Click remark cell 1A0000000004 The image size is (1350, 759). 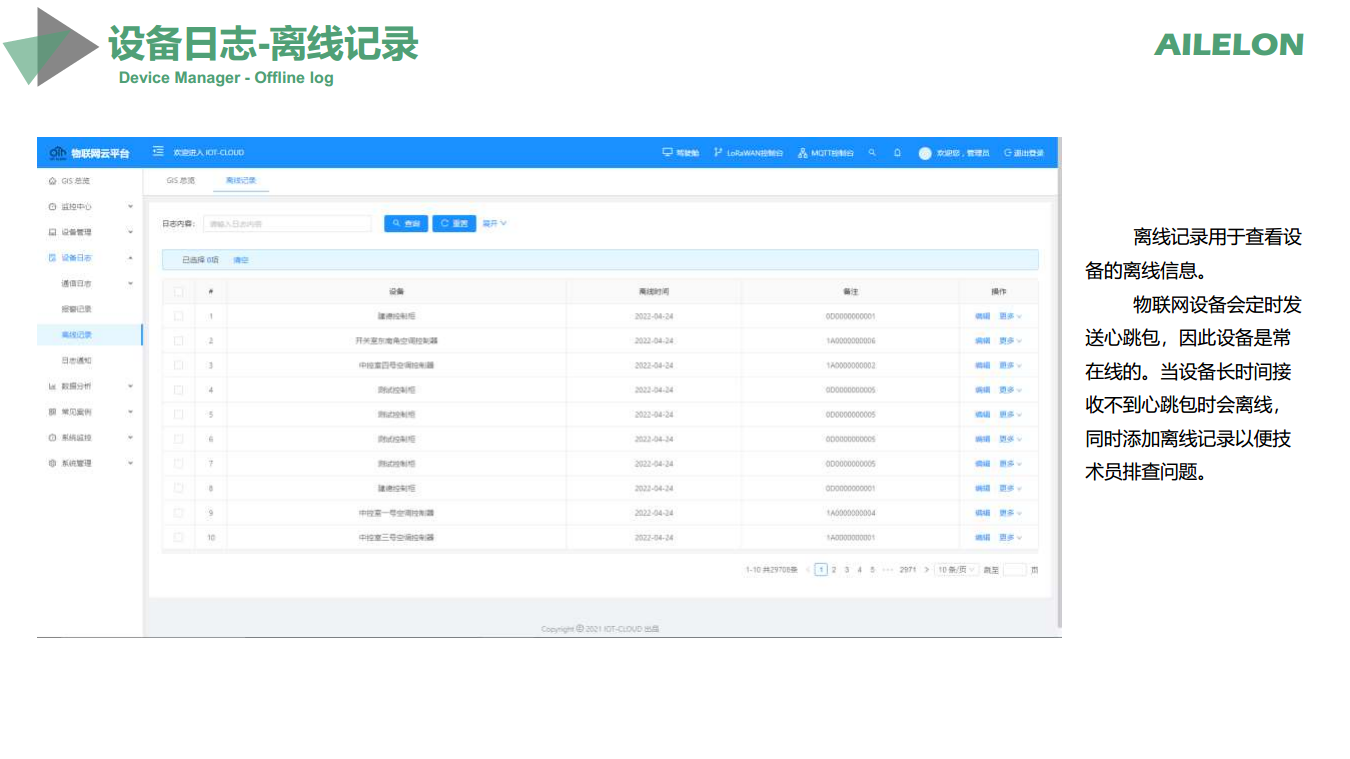(851, 513)
